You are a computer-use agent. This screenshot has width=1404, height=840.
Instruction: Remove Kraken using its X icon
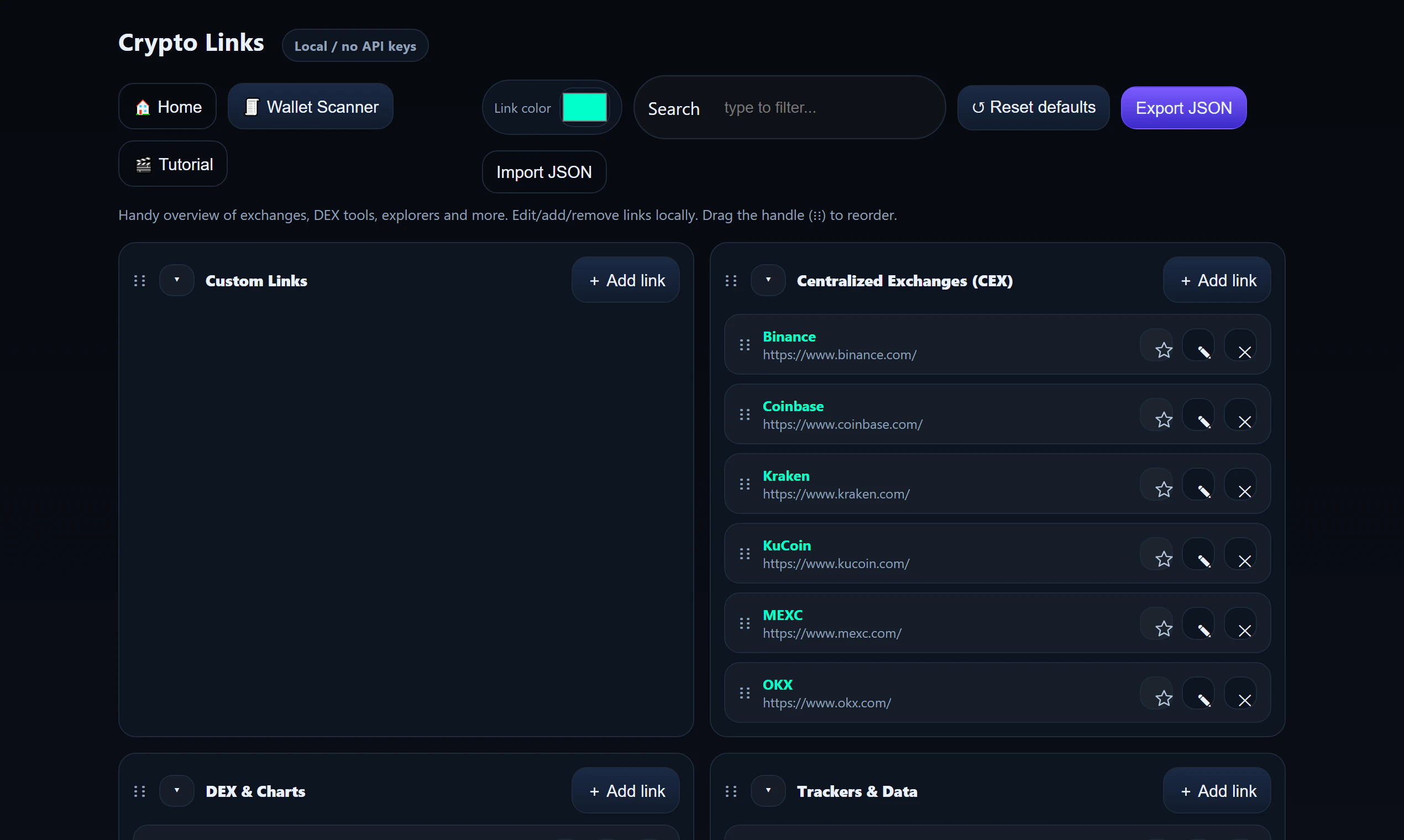coord(1240,484)
